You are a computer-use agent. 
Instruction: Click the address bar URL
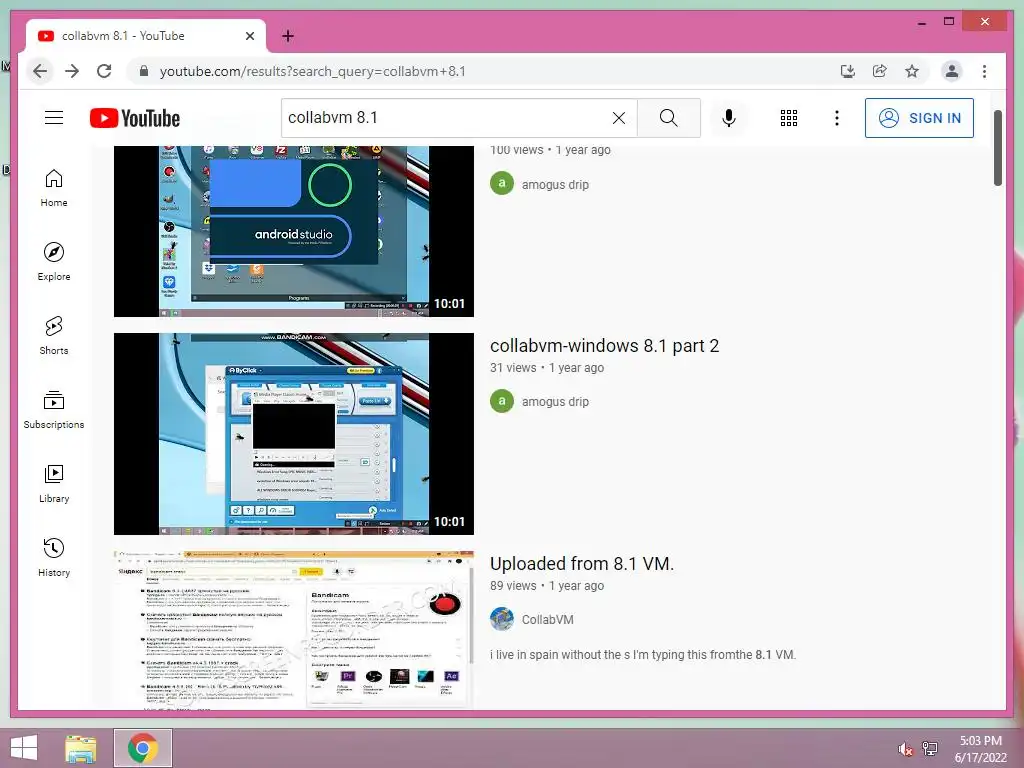[x=312, y=71]
